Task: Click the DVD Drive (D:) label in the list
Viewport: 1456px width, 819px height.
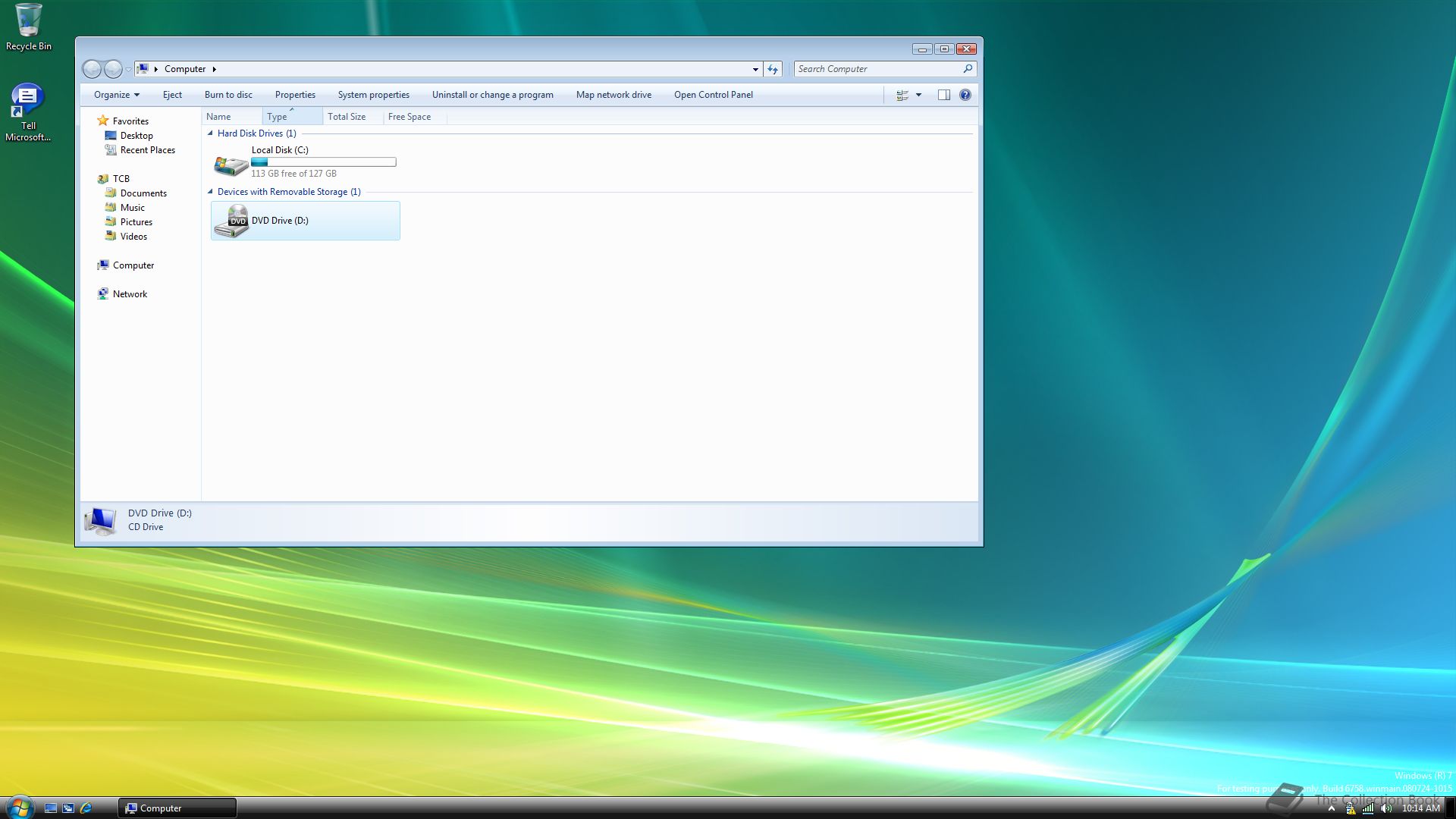Action: [280, 221]
